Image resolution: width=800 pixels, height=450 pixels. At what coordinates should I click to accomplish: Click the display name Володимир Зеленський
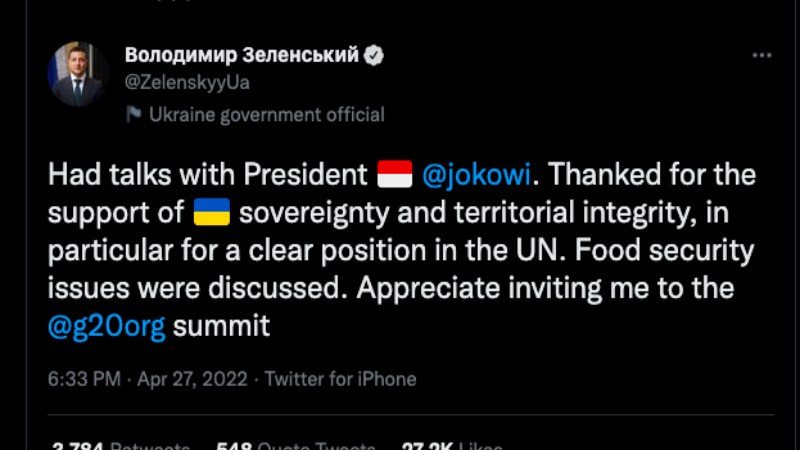(x=241, y=55)
